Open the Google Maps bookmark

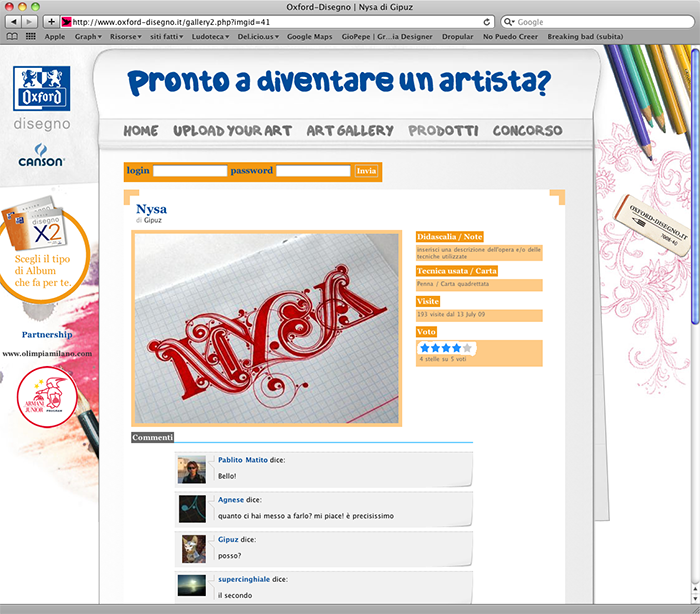(309, 37)
